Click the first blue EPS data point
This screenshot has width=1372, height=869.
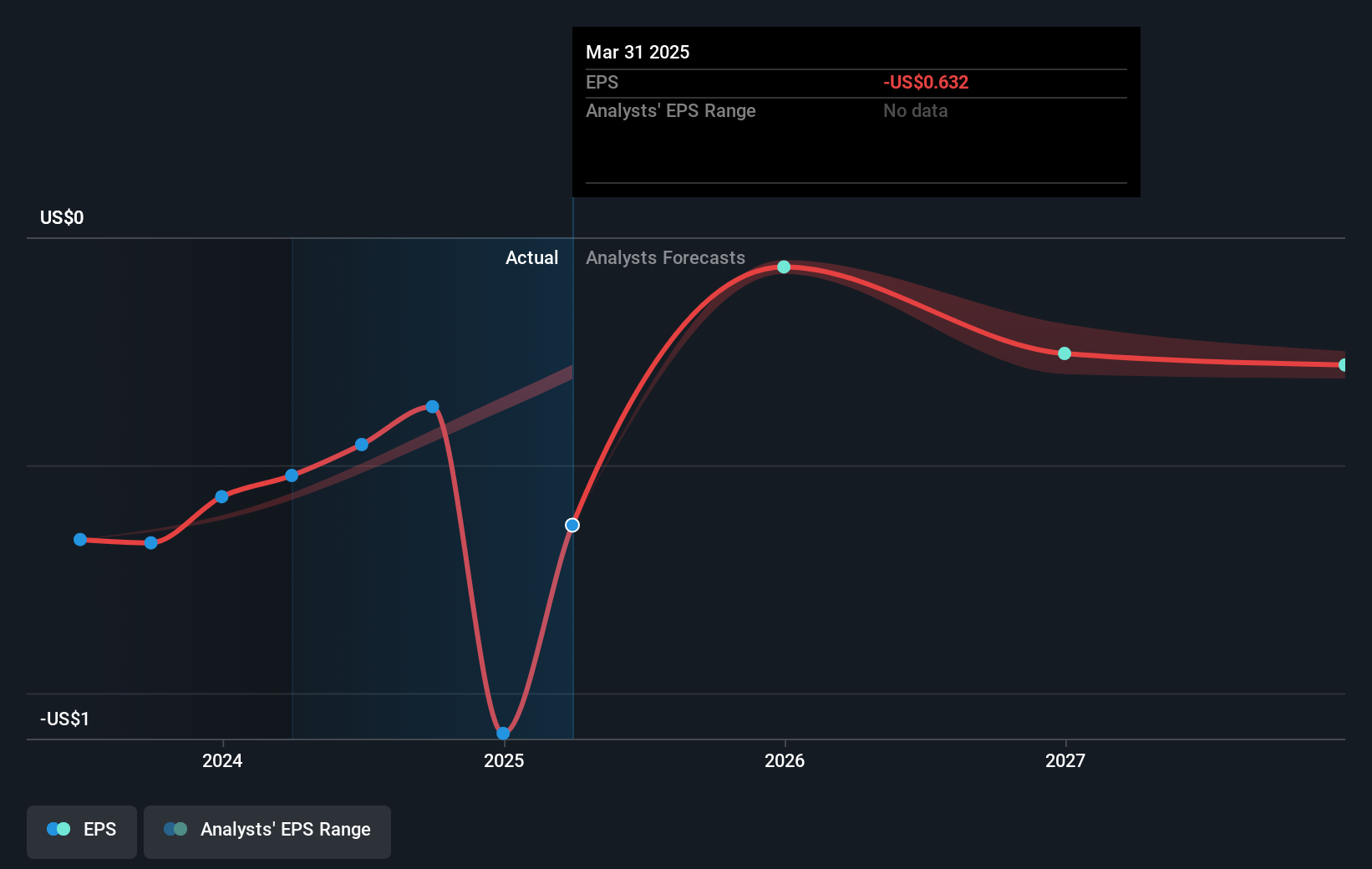click(x=80, y=540)
